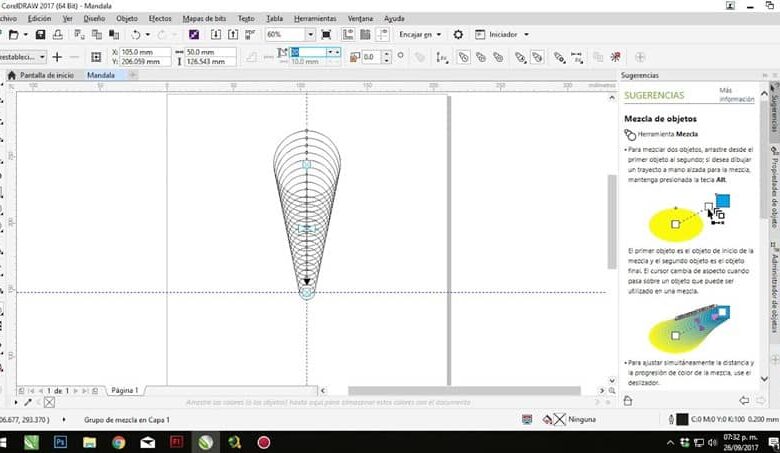The height and width of the screenshot is (453, 780).
Task: Click the blend direction angle stepper
Action: tap(387, 57)
